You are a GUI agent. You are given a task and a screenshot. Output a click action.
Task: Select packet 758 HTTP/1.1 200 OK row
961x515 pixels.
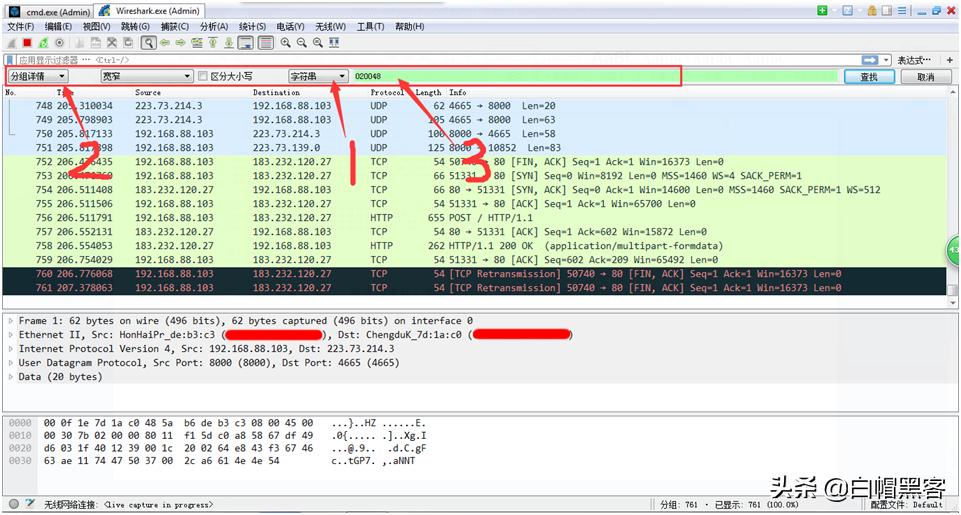(x=475, y=246)
